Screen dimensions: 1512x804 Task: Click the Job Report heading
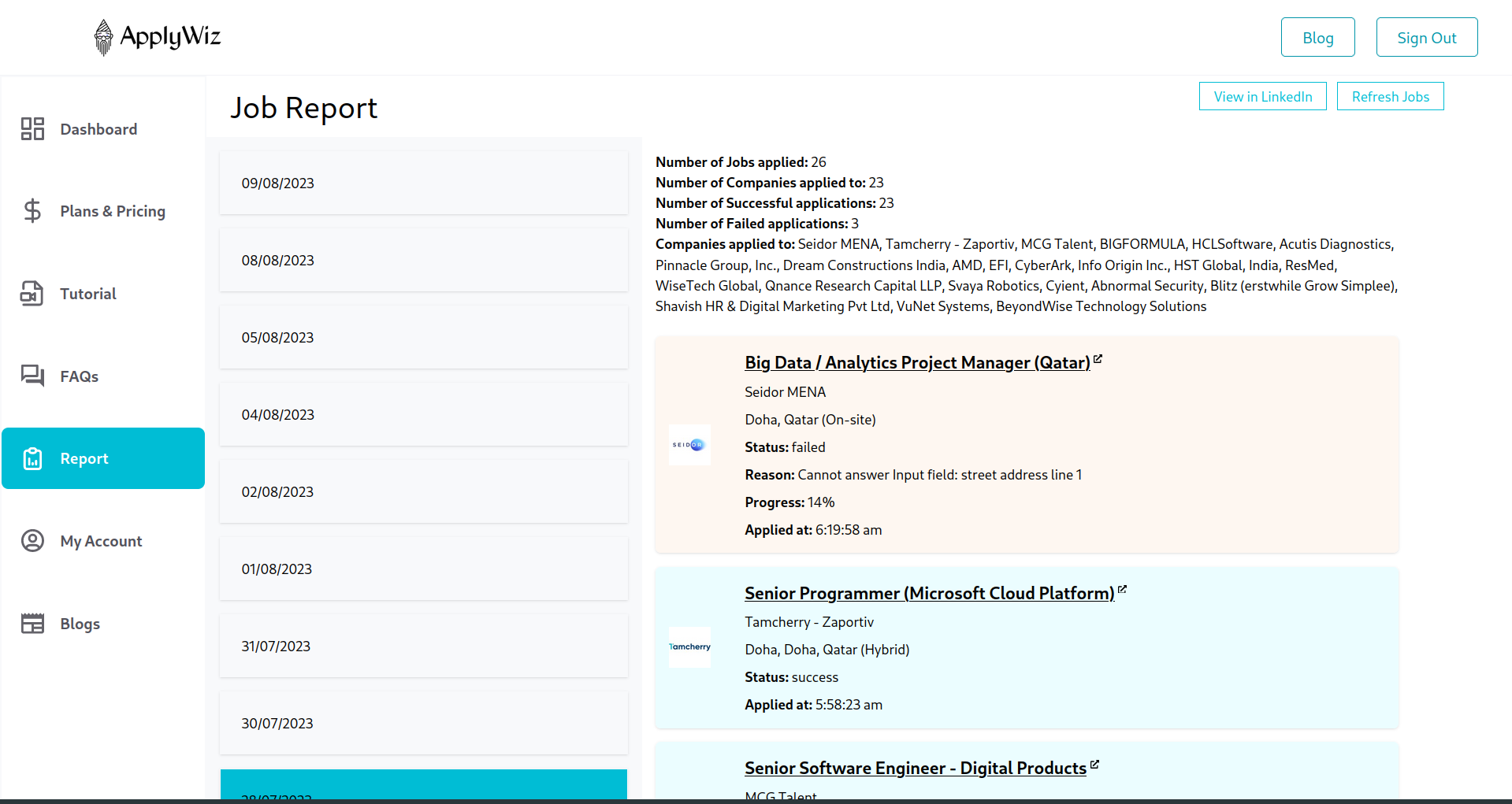(x=303, y=108)
